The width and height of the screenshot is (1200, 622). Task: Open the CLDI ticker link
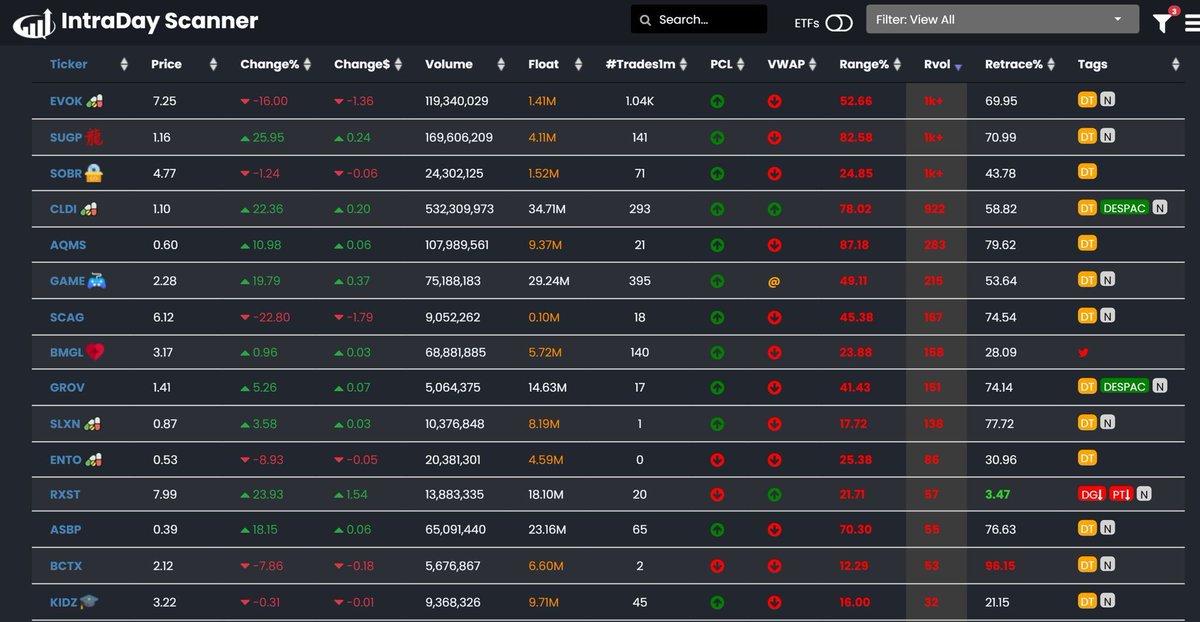[x=65, y=209]
